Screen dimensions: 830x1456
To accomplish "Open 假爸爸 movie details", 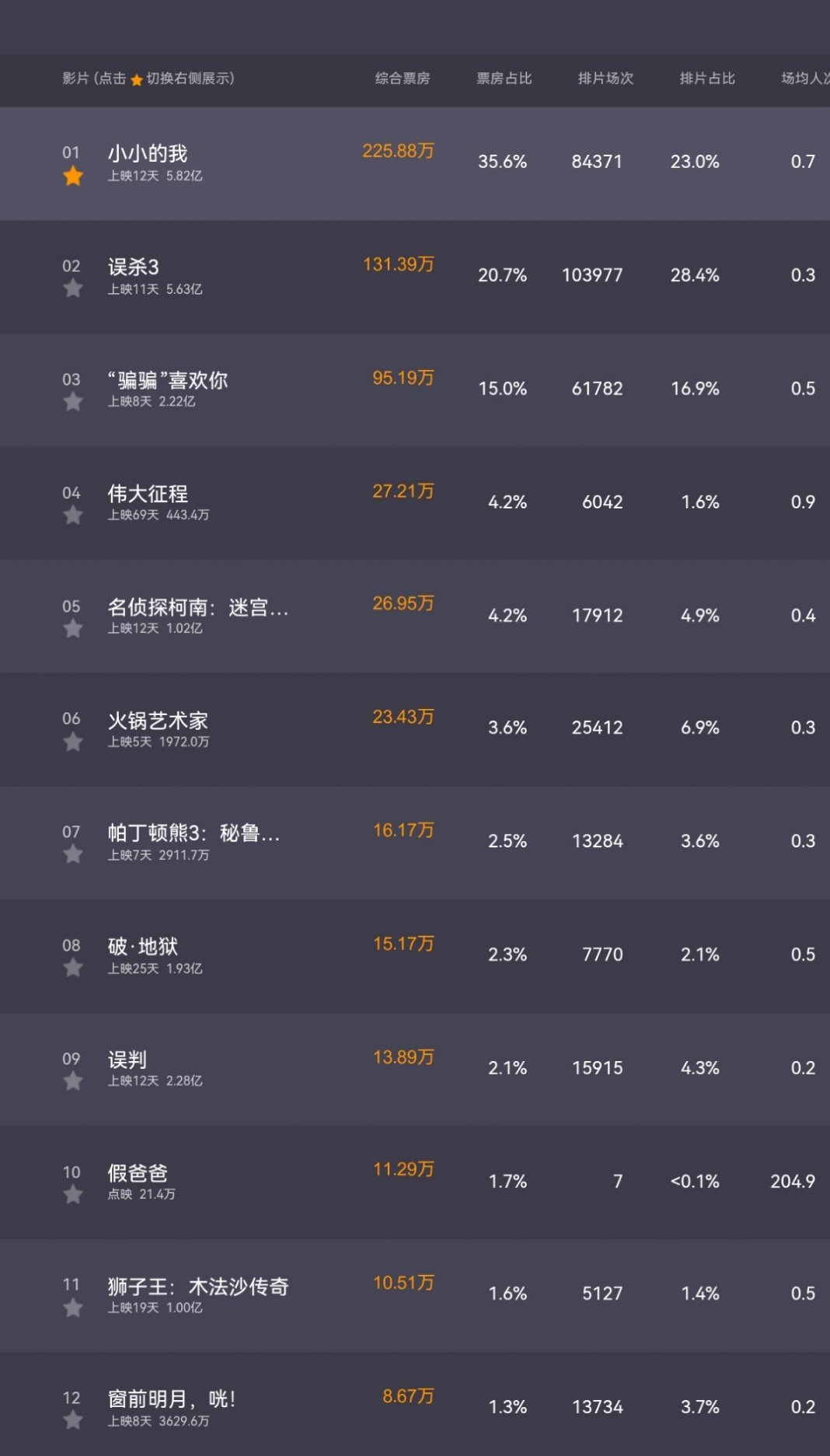I will (138, 1173).
